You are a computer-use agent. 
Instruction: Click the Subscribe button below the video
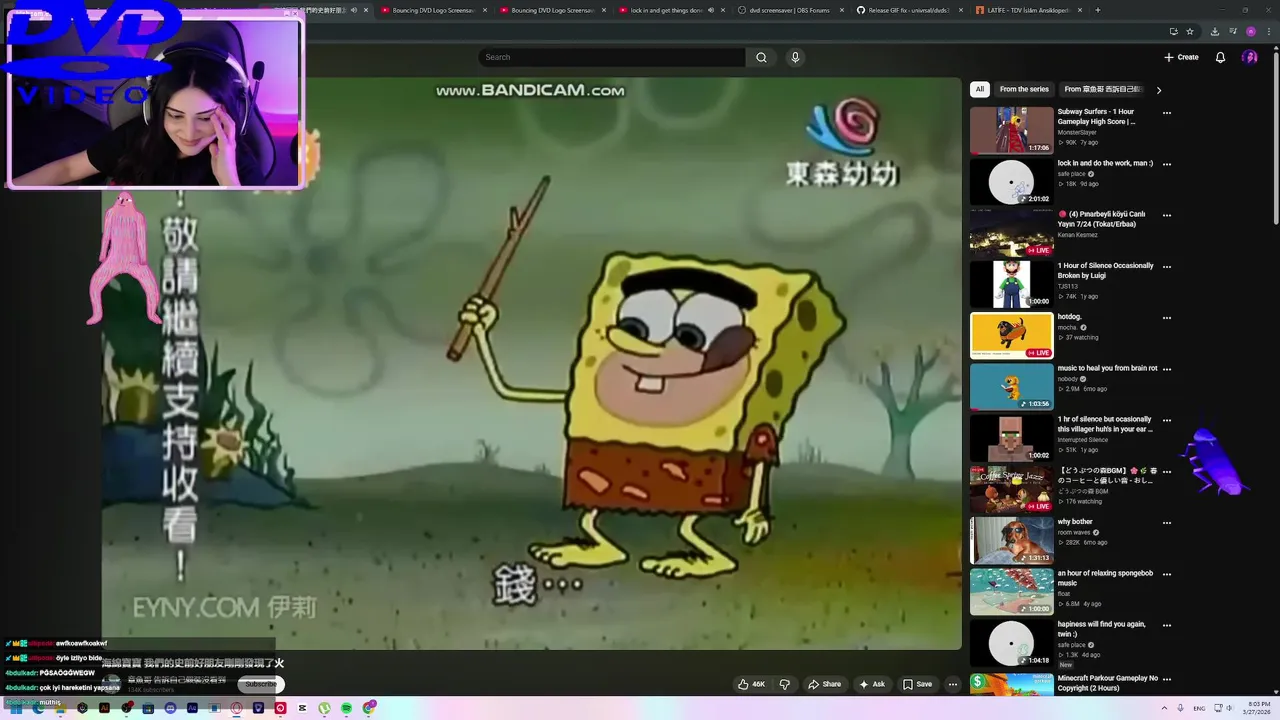tap(261, 684)
